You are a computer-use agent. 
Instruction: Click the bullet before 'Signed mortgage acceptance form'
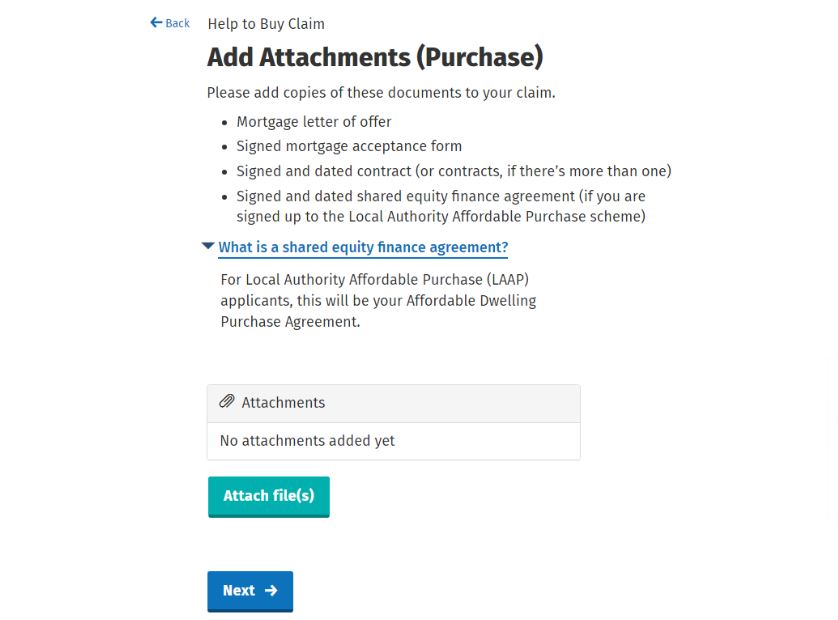coord(224,147)
